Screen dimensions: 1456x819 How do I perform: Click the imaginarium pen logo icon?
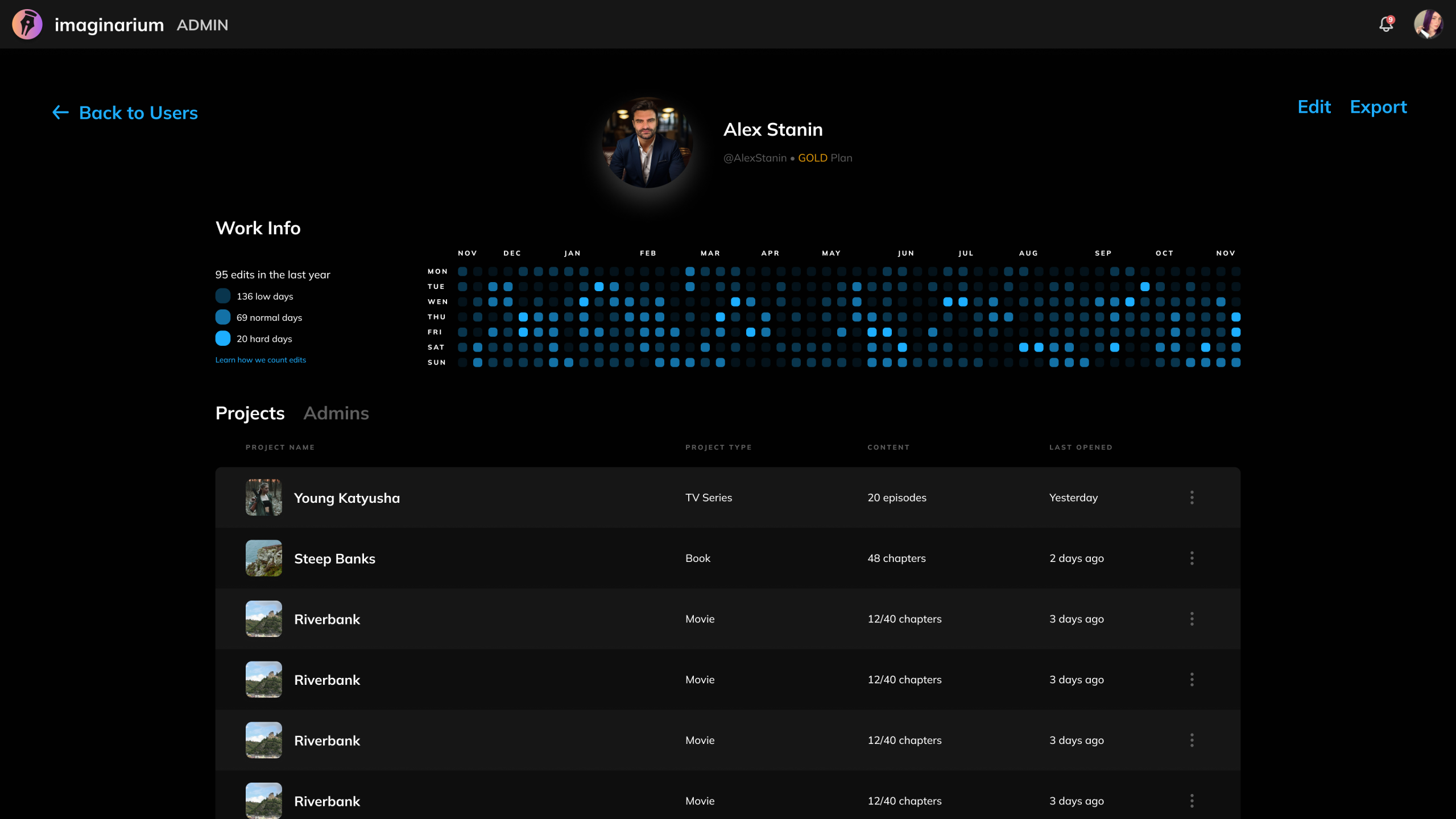point(27,24)
